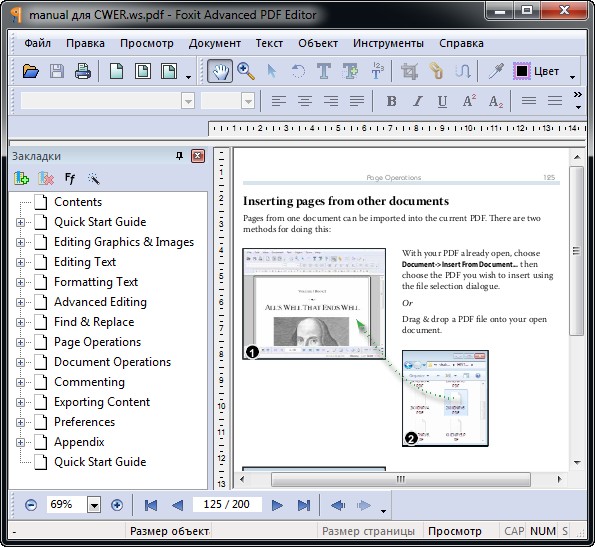Print the document using the printer icon

pos(83,71)
